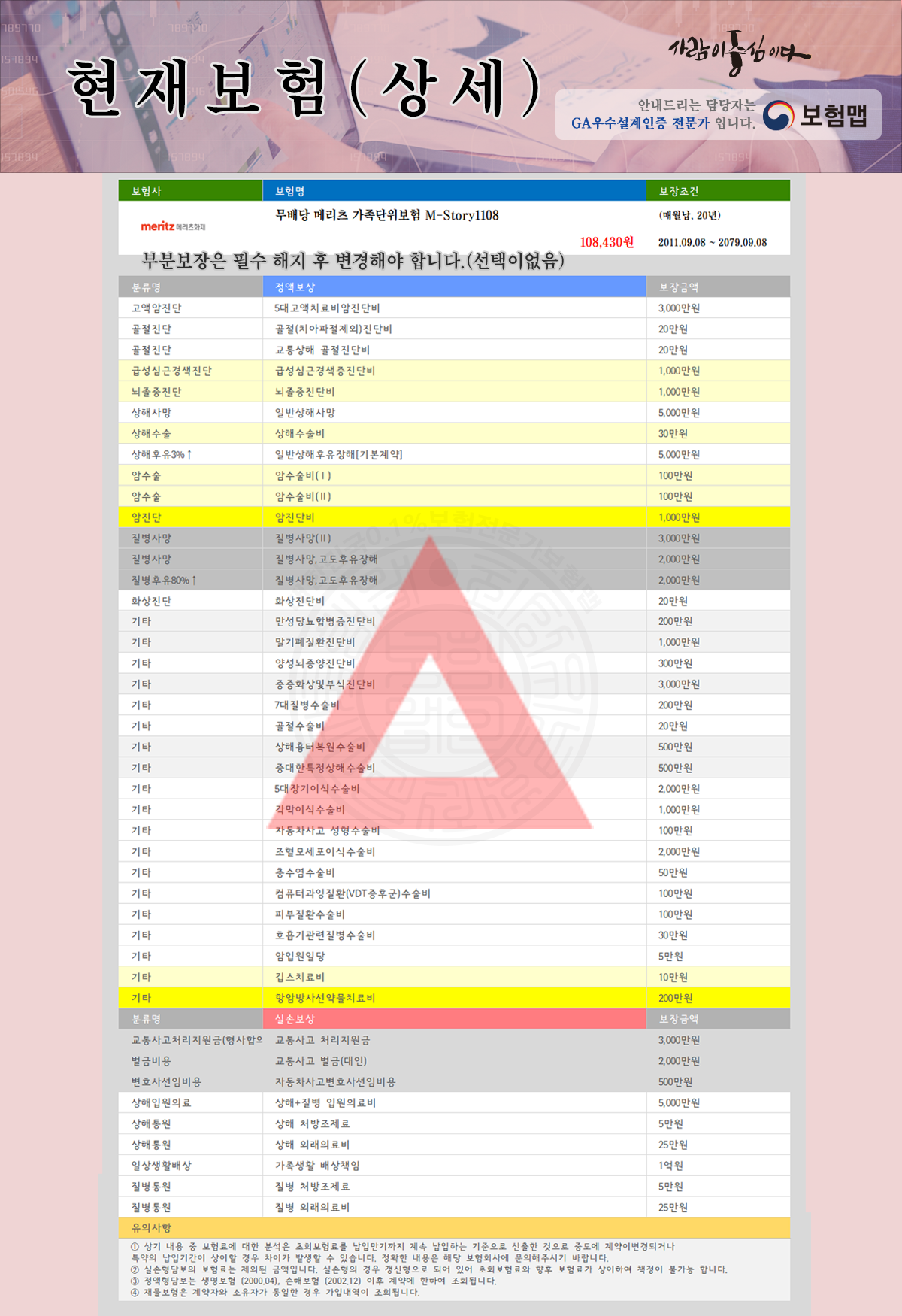
Task: Click the 1억원 coverage amount
Action: (670, 1166)
